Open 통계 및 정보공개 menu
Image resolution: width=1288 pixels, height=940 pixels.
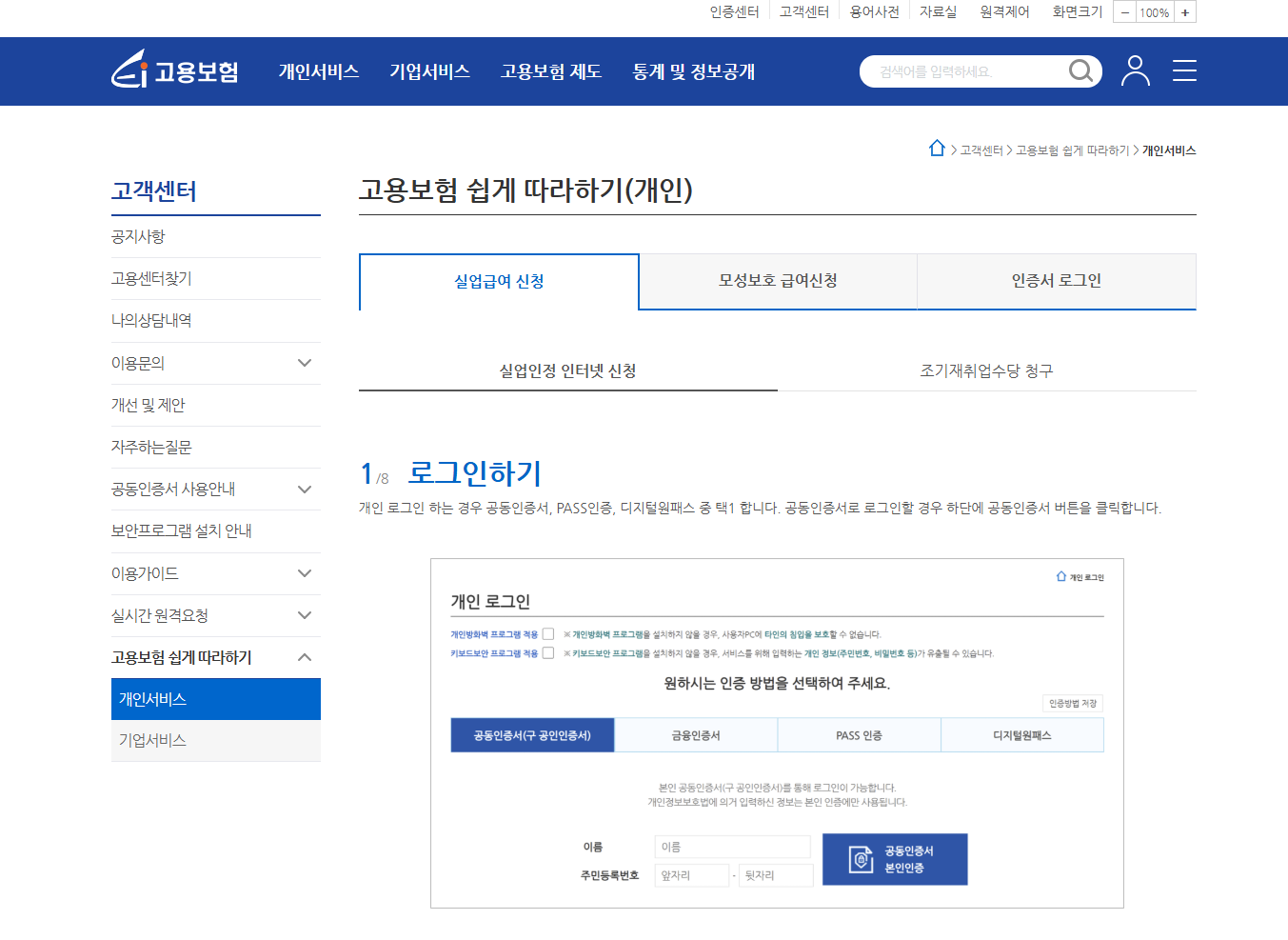click(x=694, y=71)
